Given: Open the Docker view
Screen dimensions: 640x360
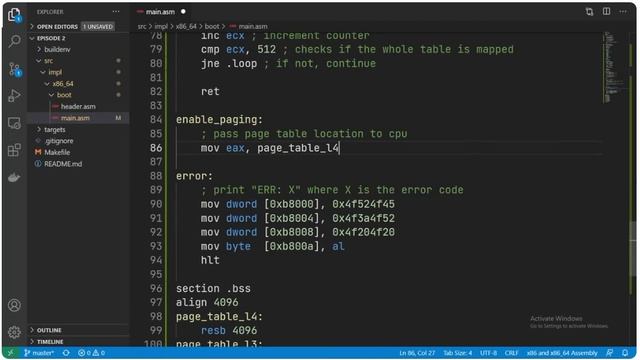Looking at the screenshot, I should pyautogui.click(x=14, y=178).
